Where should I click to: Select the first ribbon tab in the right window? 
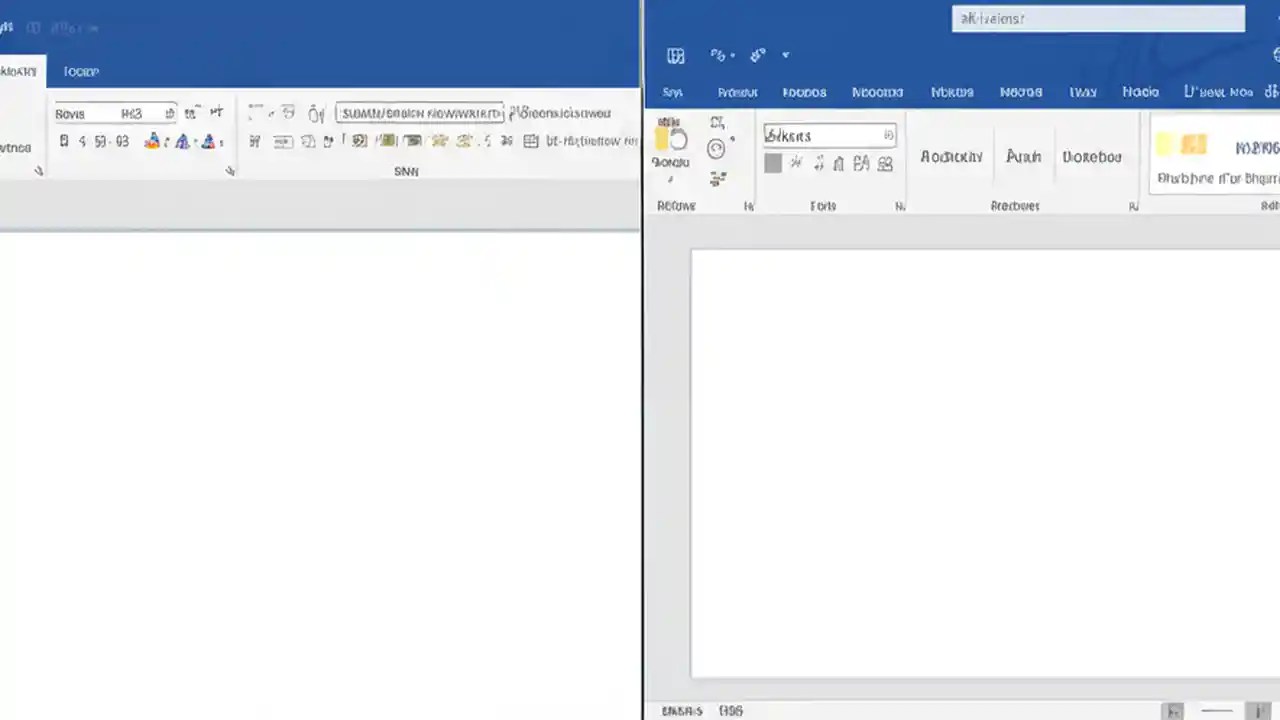click(x=672, y=92)
